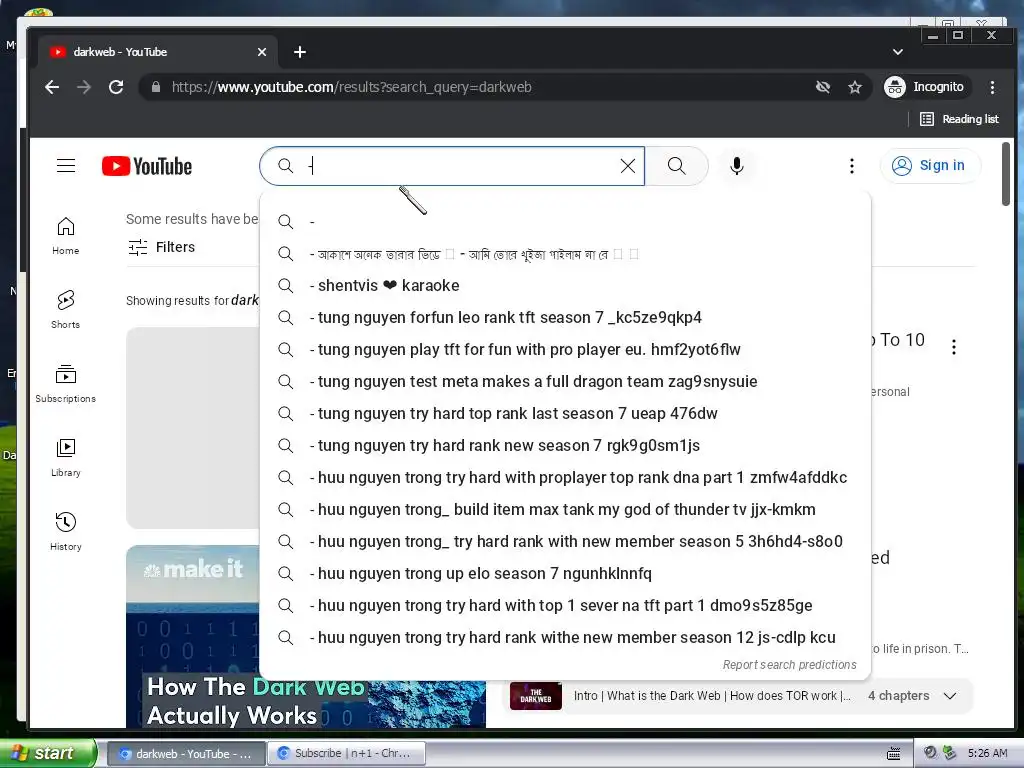Open third-party cookie blocked eye icon

(x=823, y=87)
